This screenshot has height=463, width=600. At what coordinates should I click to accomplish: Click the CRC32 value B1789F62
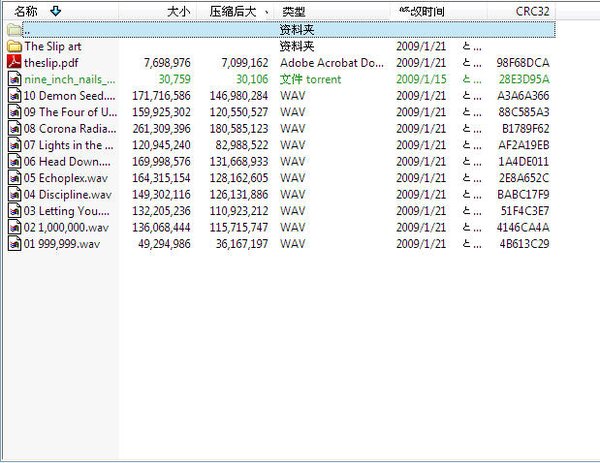coord(526,129)
